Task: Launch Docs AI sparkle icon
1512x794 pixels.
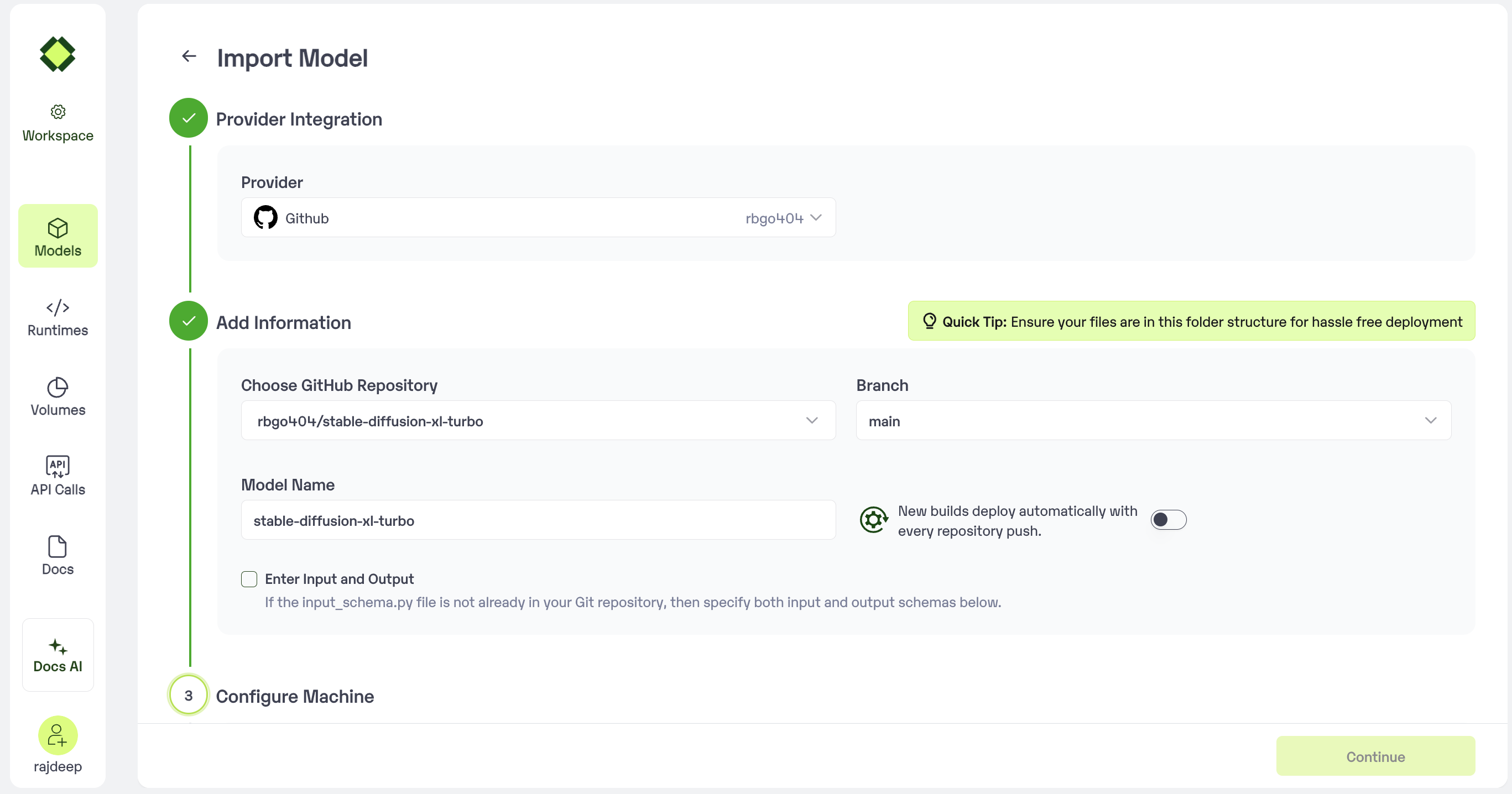Action: pos(58,647)
